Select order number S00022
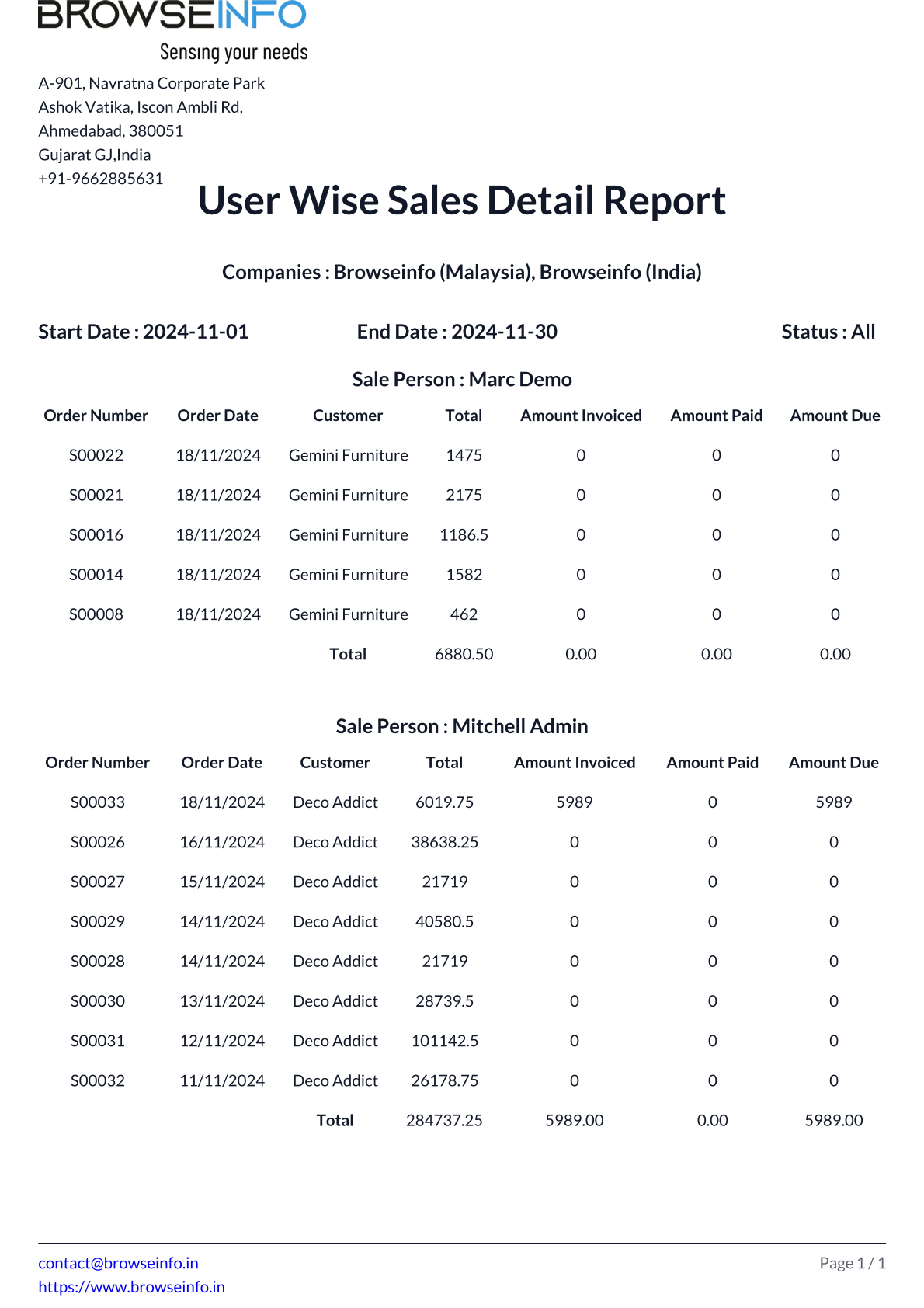 pos(96,455)
